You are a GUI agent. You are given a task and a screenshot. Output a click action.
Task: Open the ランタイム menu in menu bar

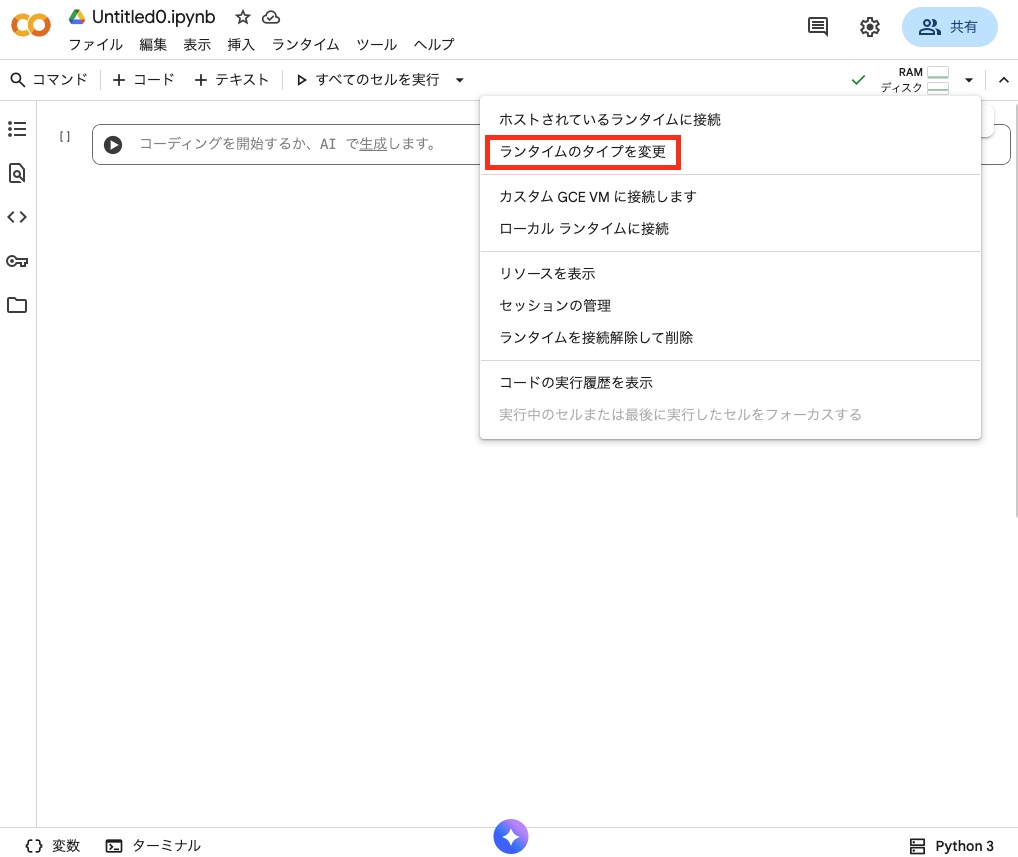(305, 45)
